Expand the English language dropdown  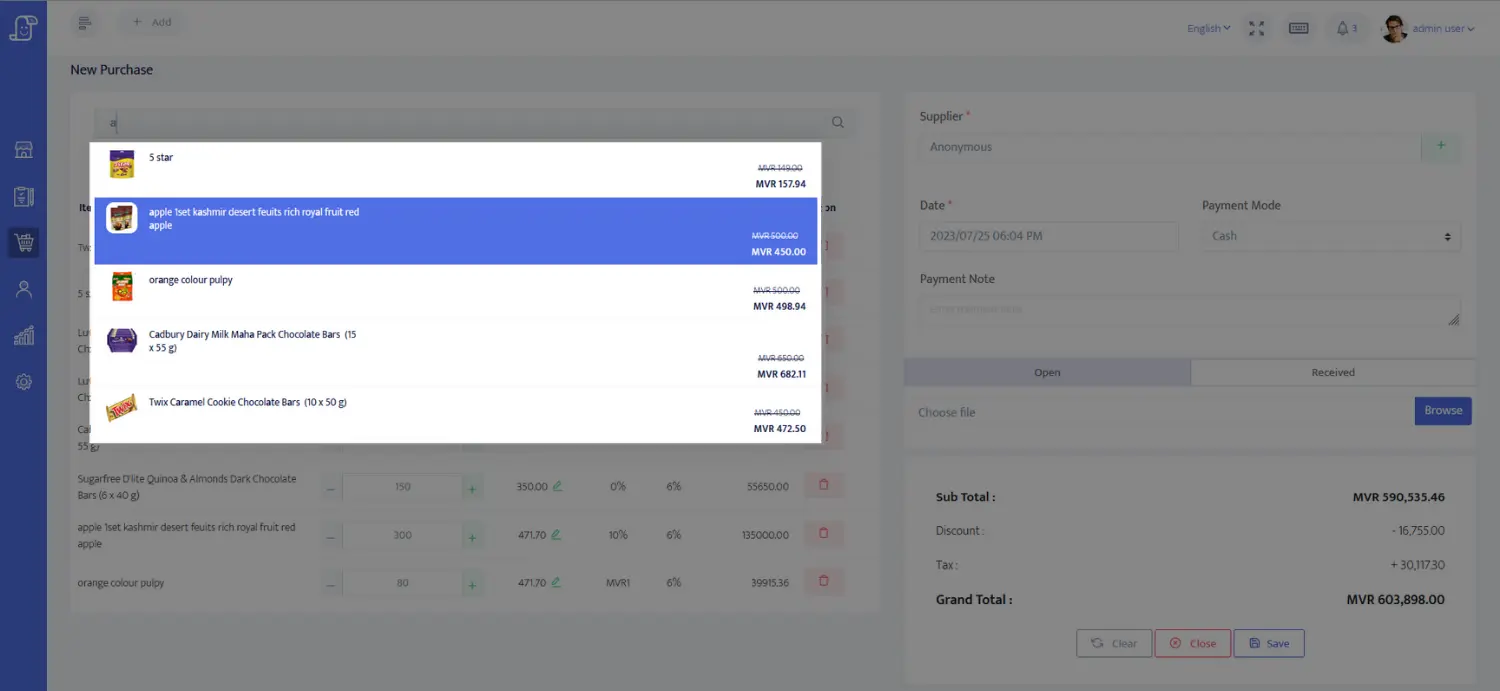1208,28
